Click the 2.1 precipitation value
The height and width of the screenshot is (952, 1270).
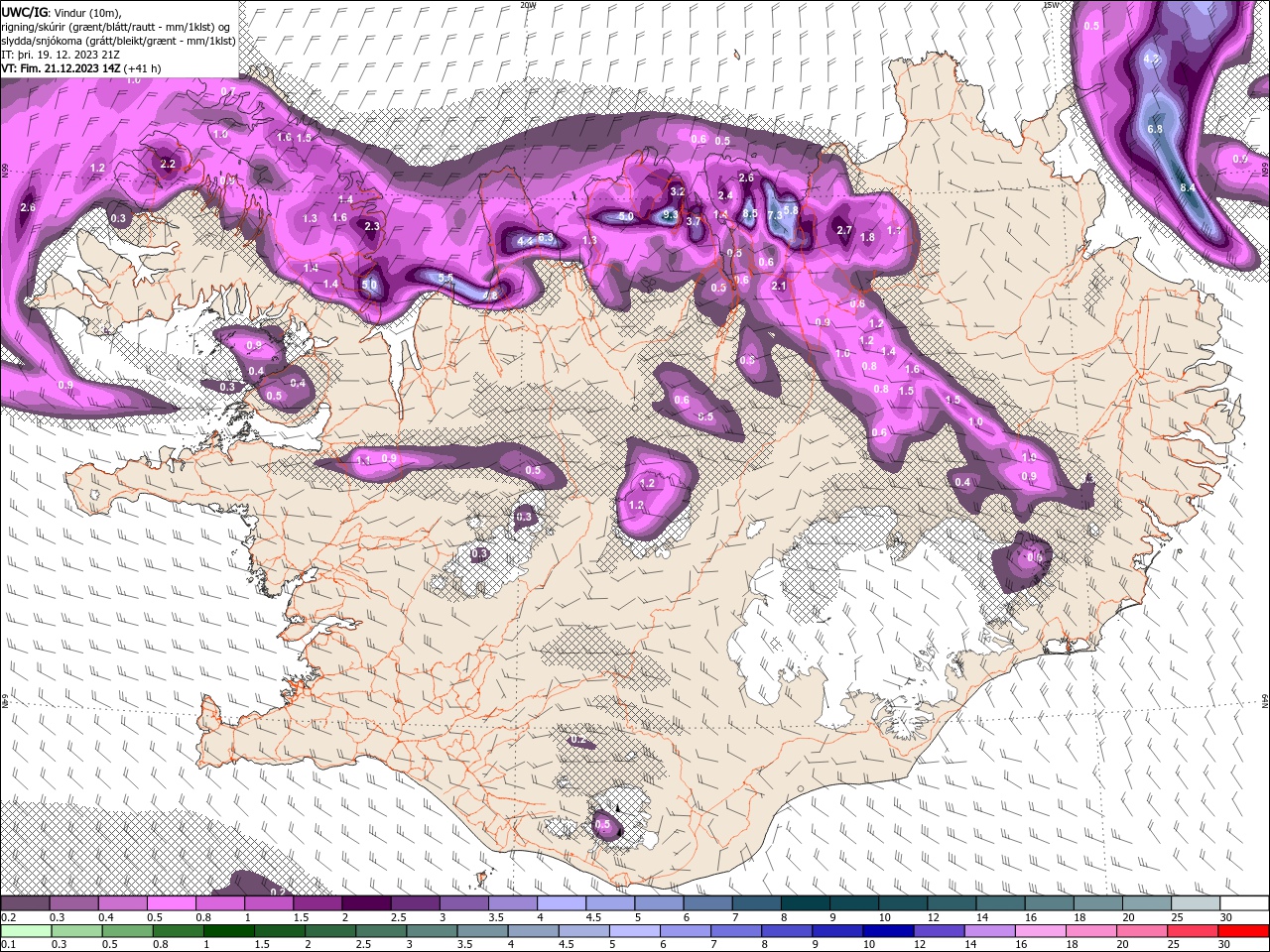pos(779,287)
